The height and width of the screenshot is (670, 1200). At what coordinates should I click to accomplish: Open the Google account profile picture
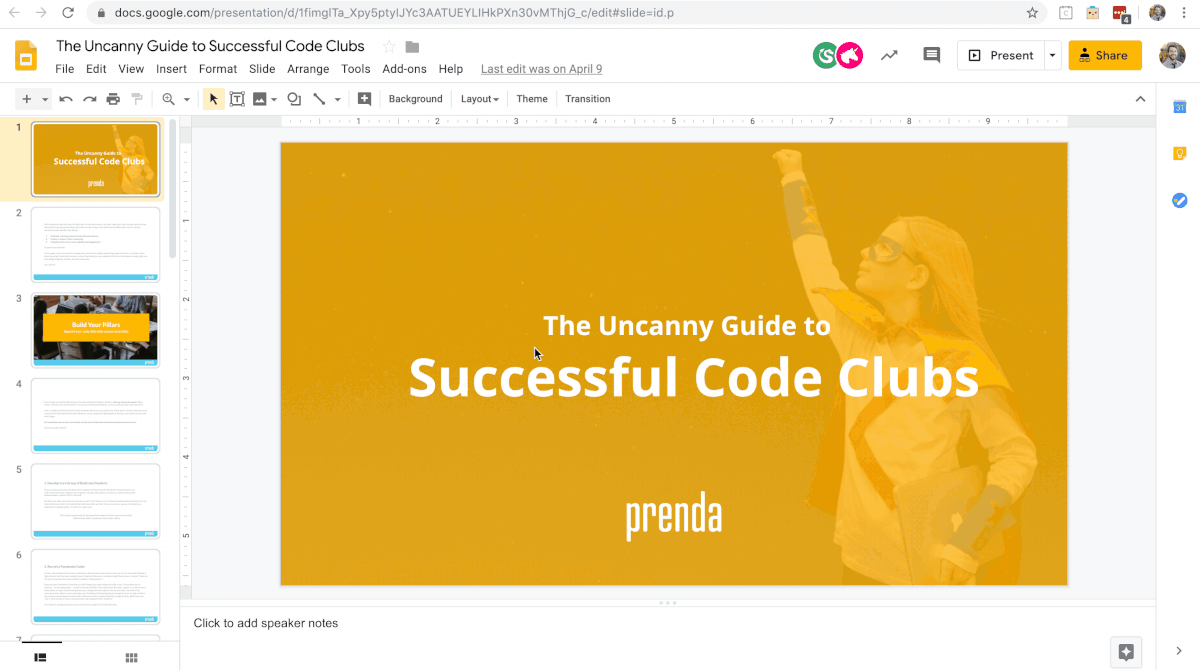1172,56
